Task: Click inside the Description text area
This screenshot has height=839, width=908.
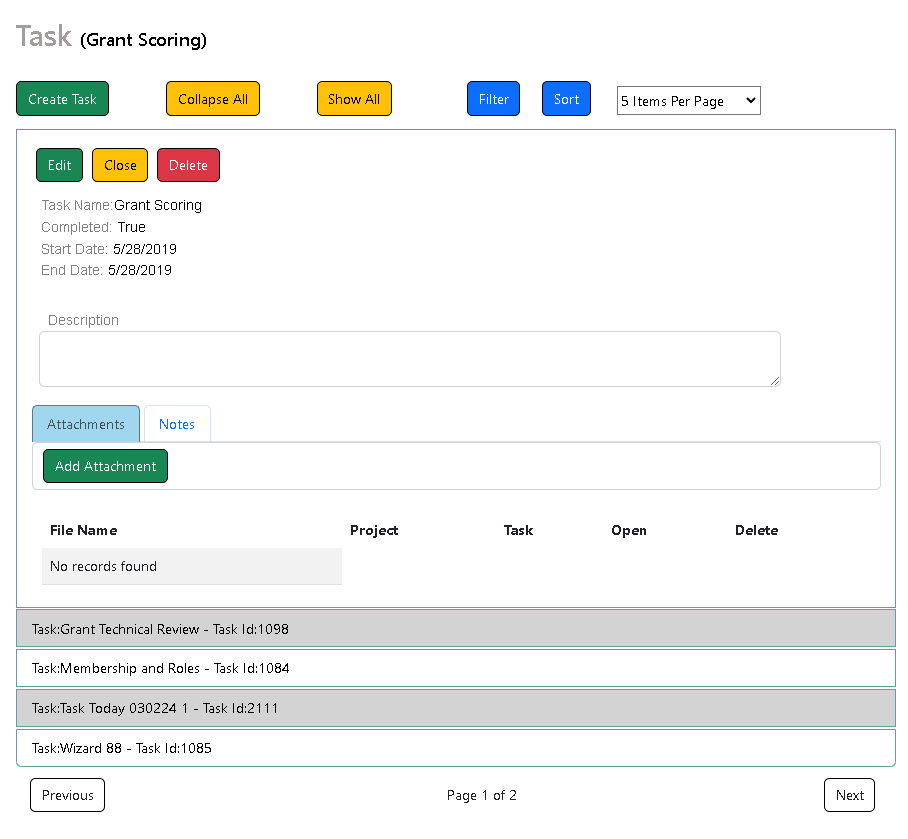Action: click(409, 359)
